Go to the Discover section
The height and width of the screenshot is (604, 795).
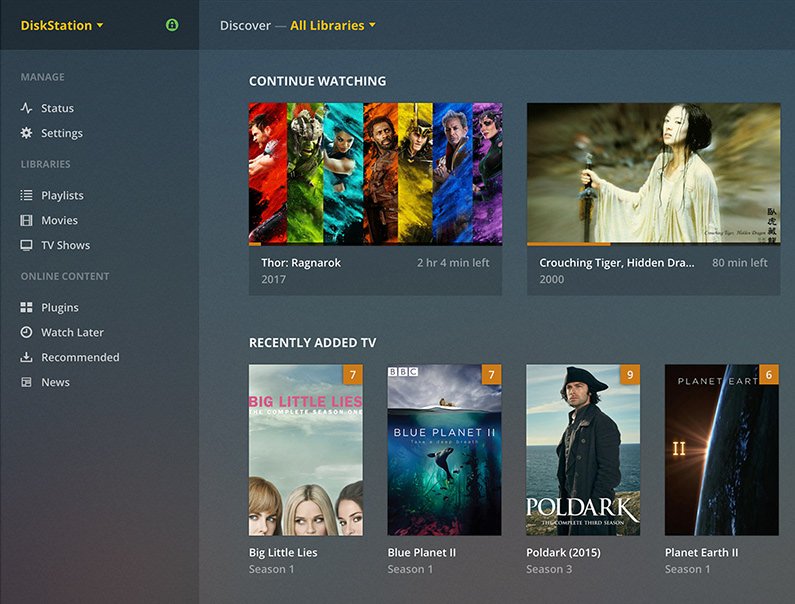[245, 25]
